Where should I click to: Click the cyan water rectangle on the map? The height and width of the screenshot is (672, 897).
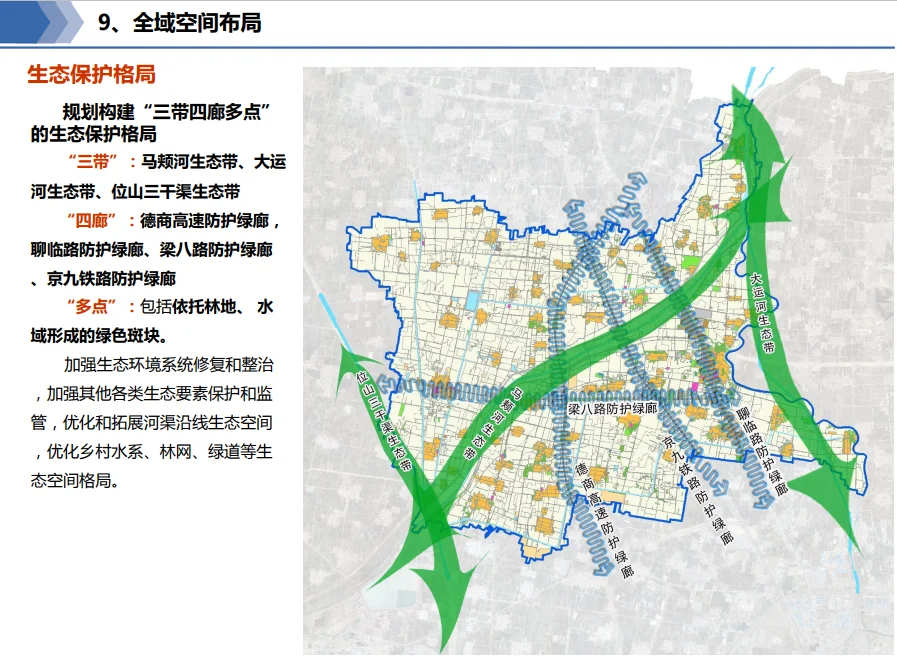click(472, 299)
